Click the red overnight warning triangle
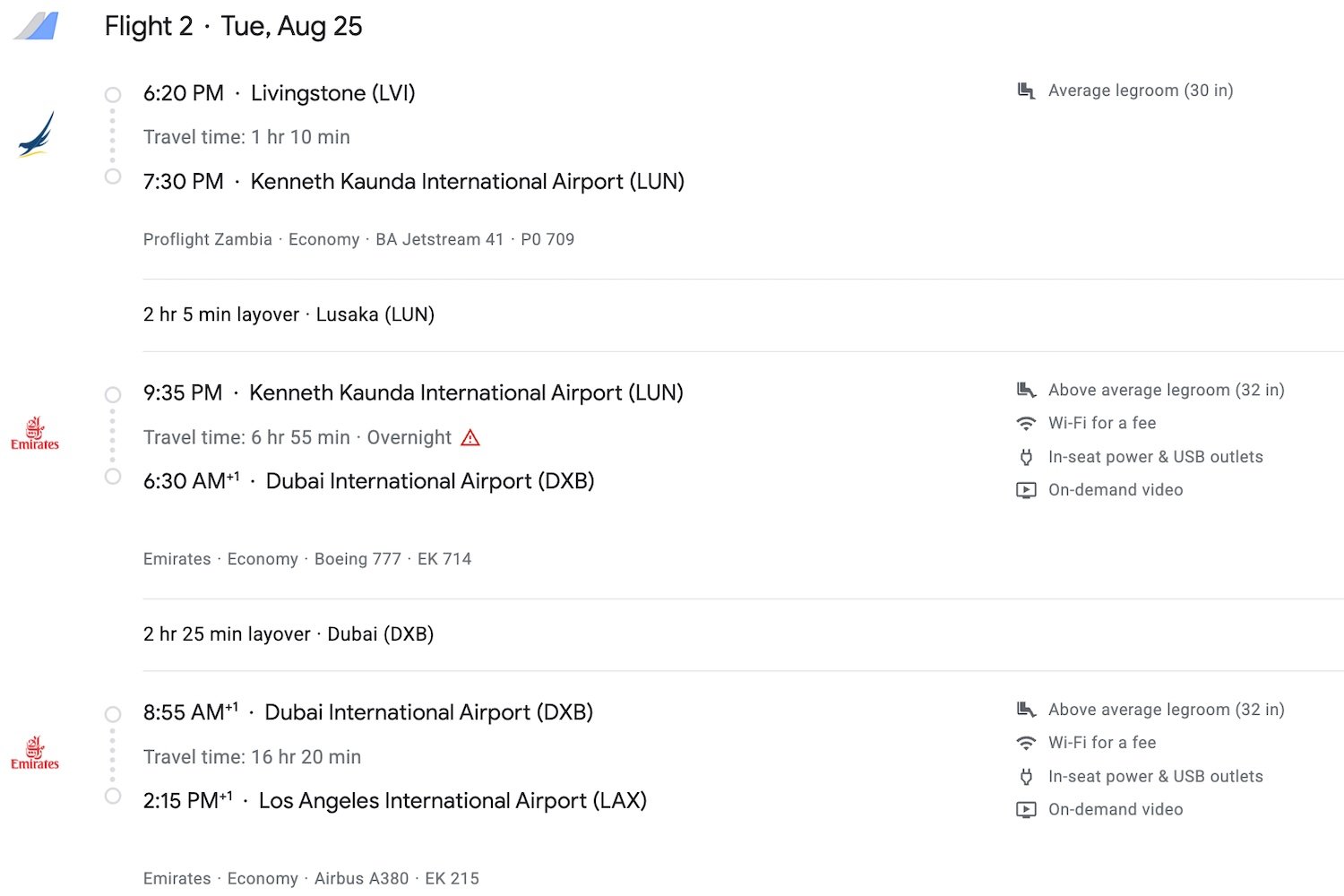The height and width of the screenshot is (896, 1344). click(470, 437)
